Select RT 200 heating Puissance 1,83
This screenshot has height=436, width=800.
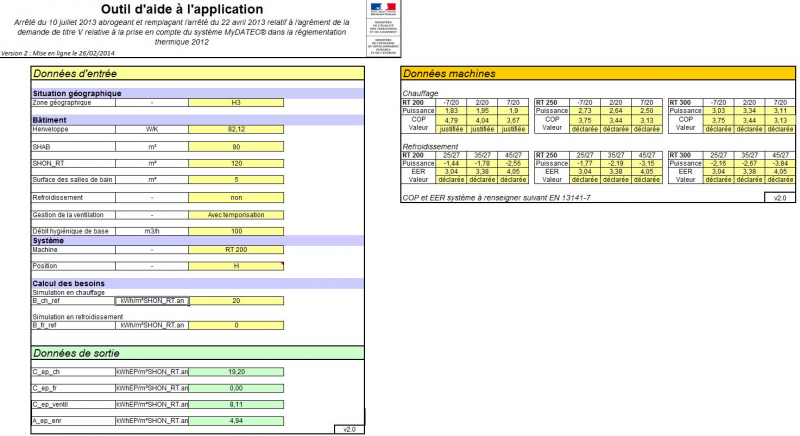451,111
